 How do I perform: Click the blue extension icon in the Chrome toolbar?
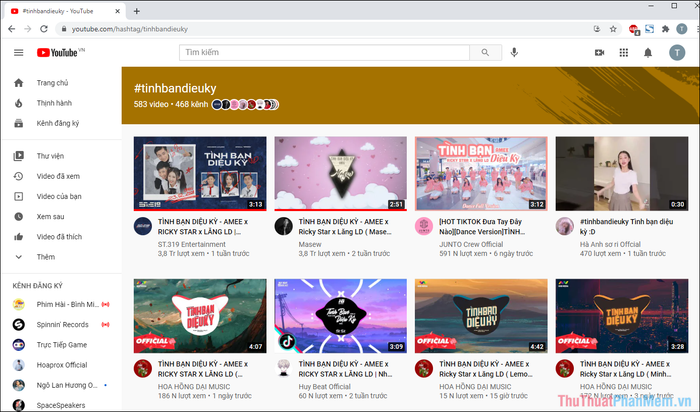click(650, 29)
